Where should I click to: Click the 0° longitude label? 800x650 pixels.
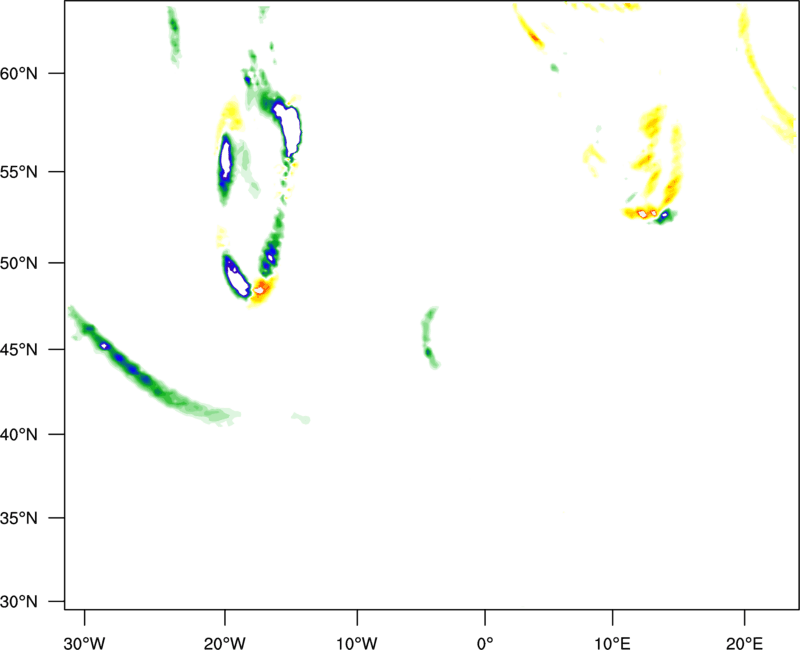click(x=485, y=643)
